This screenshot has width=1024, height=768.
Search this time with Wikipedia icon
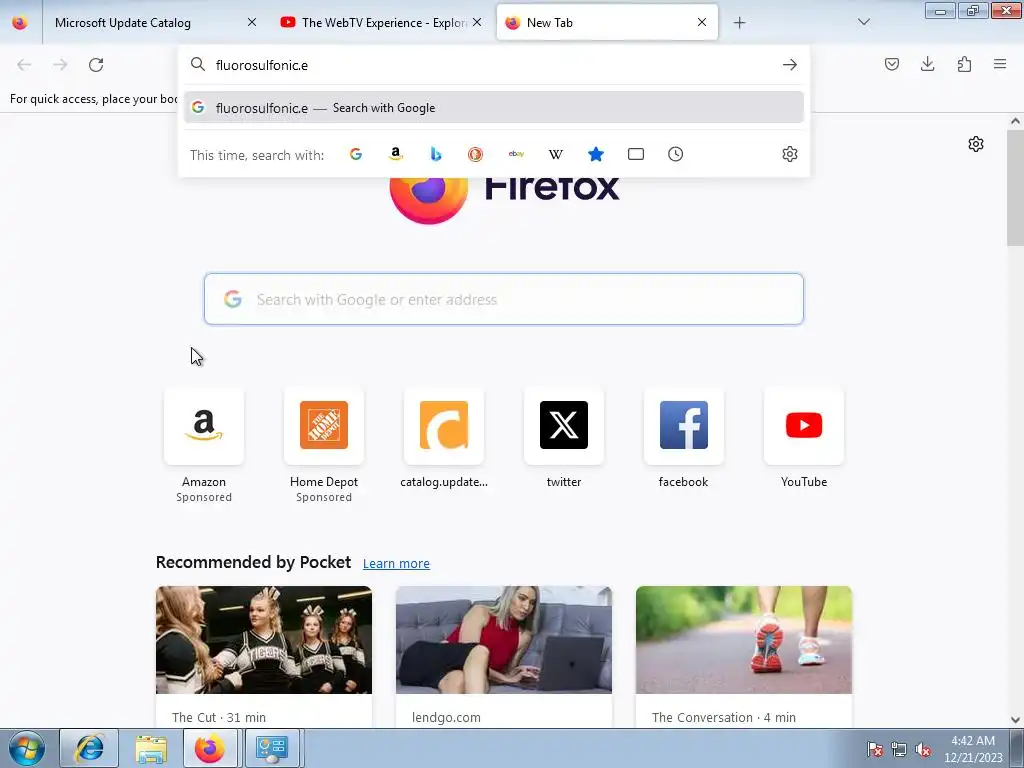click(556, 154)
